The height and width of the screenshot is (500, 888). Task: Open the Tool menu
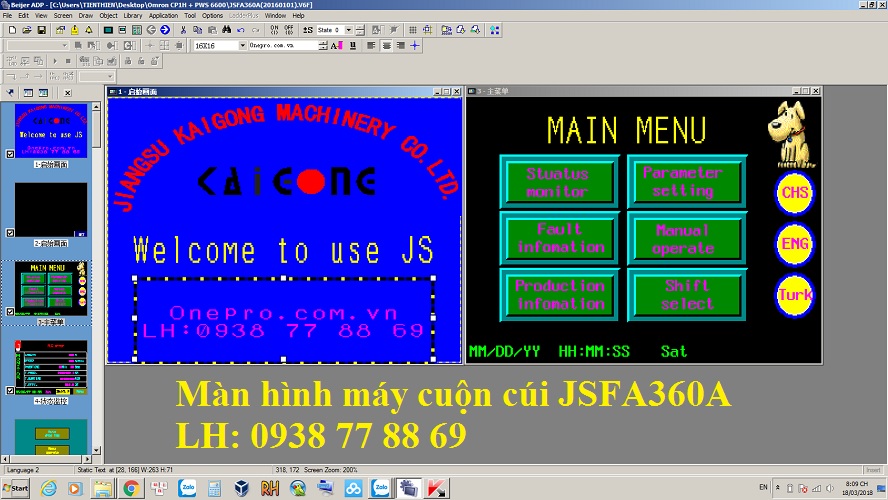(x=190, y=16)
